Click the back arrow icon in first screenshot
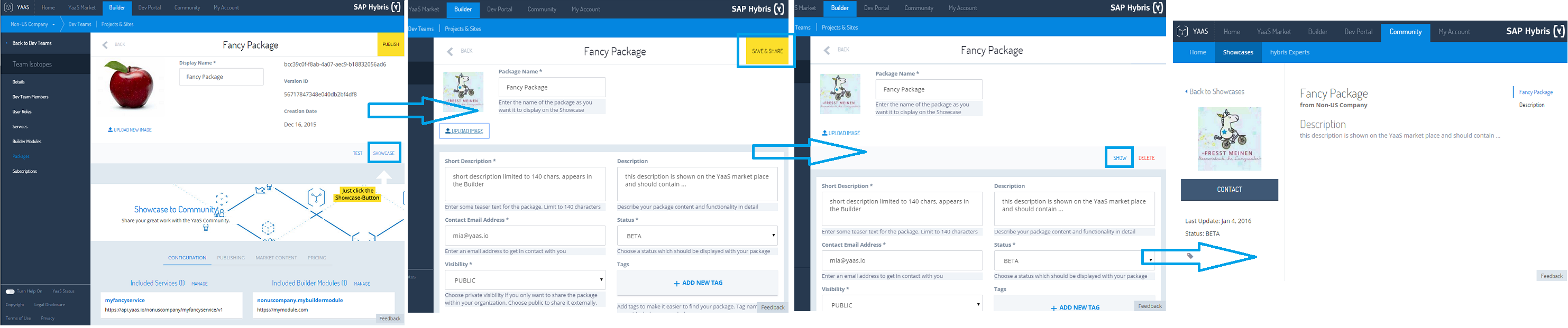Image resolution: width=1568 pixels, height=328 pixels. click(x=105, y=44)
